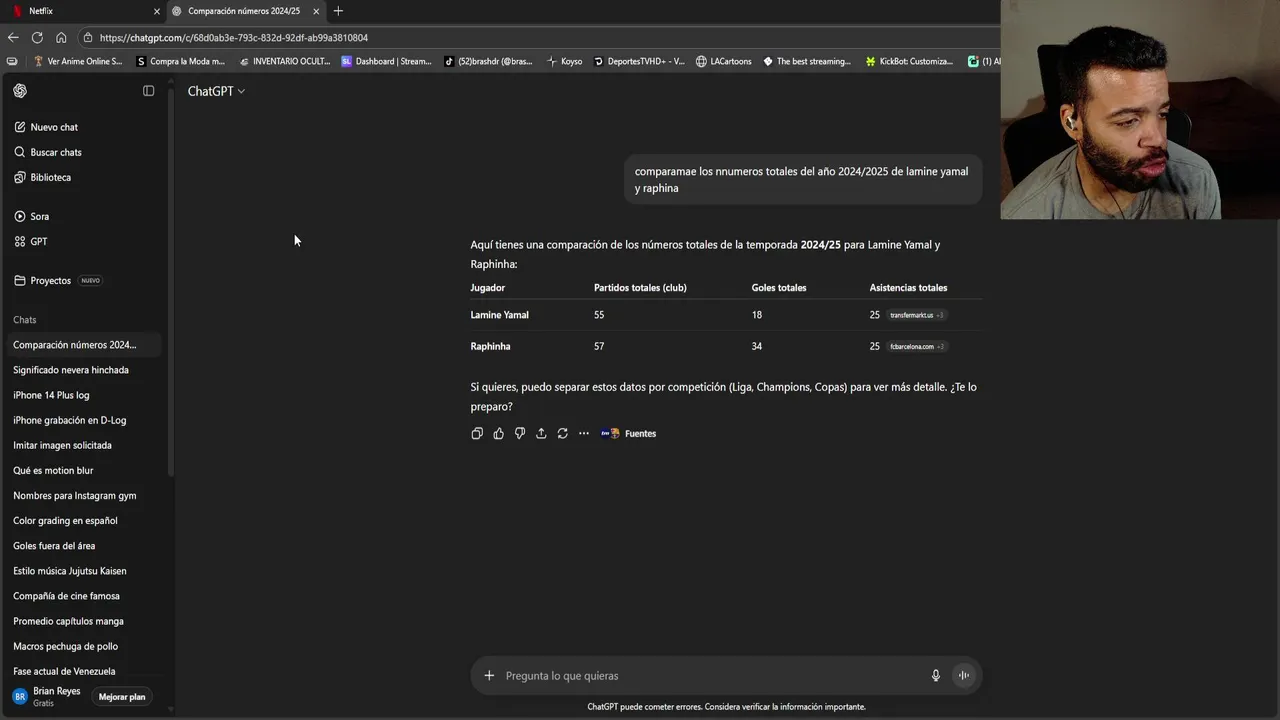This screenshot has height=720, width=1280.
Task: Switch to the Netflix browser tab
Action: point(84,11)
